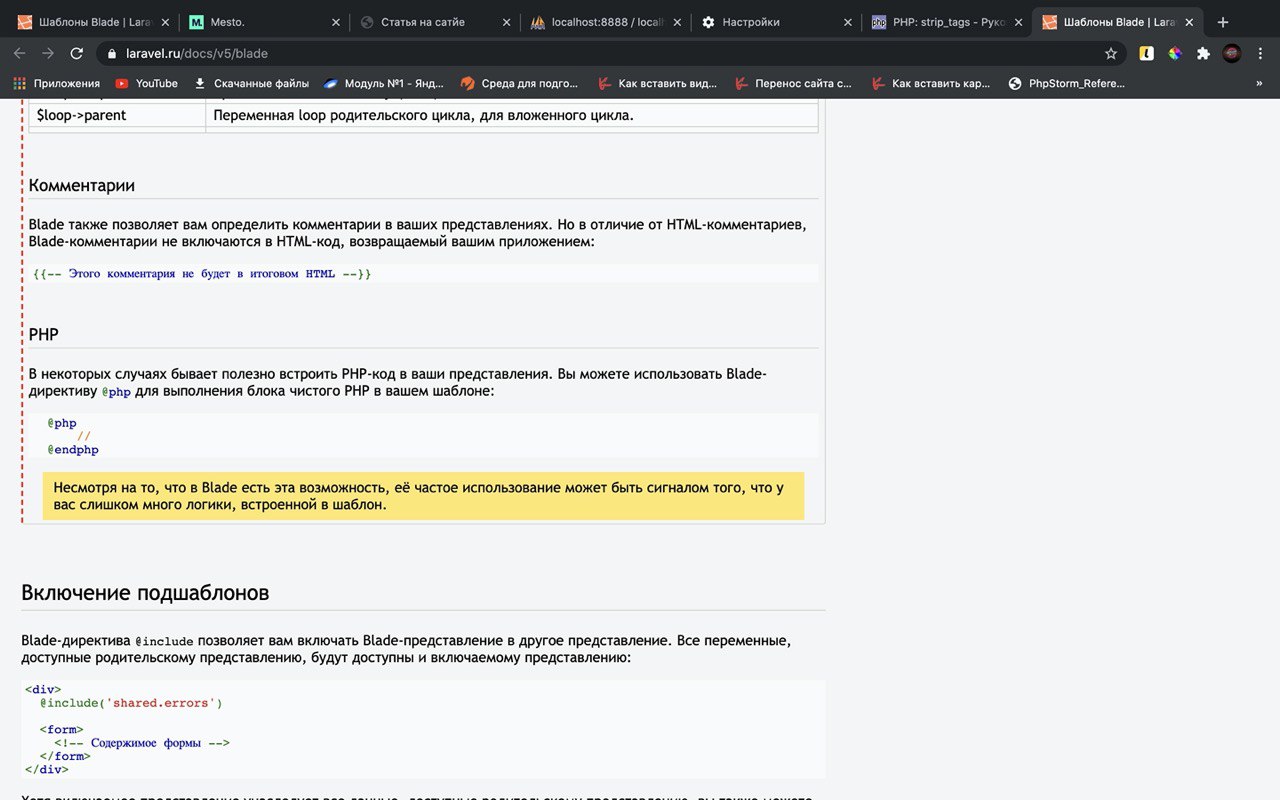Click the Переменная loop родительского цикла cell
The image size is (1280, 800).
coord(512,115)
